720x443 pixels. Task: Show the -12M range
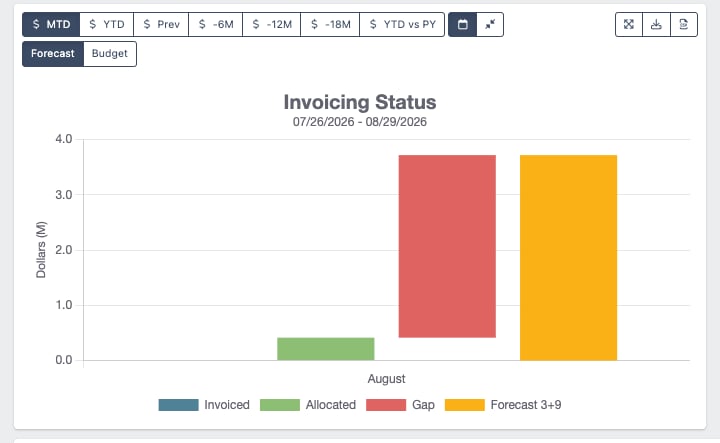[271, 24]
